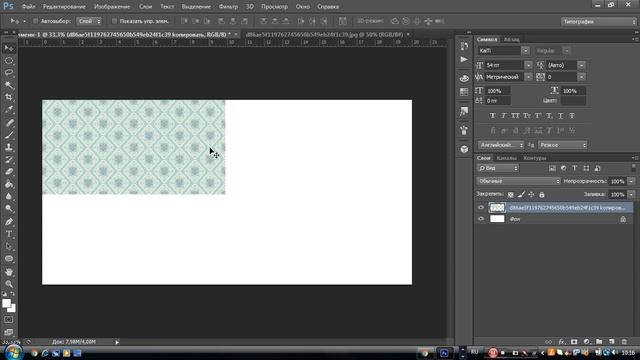The image size is (640, 360).
Task: Open the Обычные blend mode dropdown
Action: pos(518,181)
